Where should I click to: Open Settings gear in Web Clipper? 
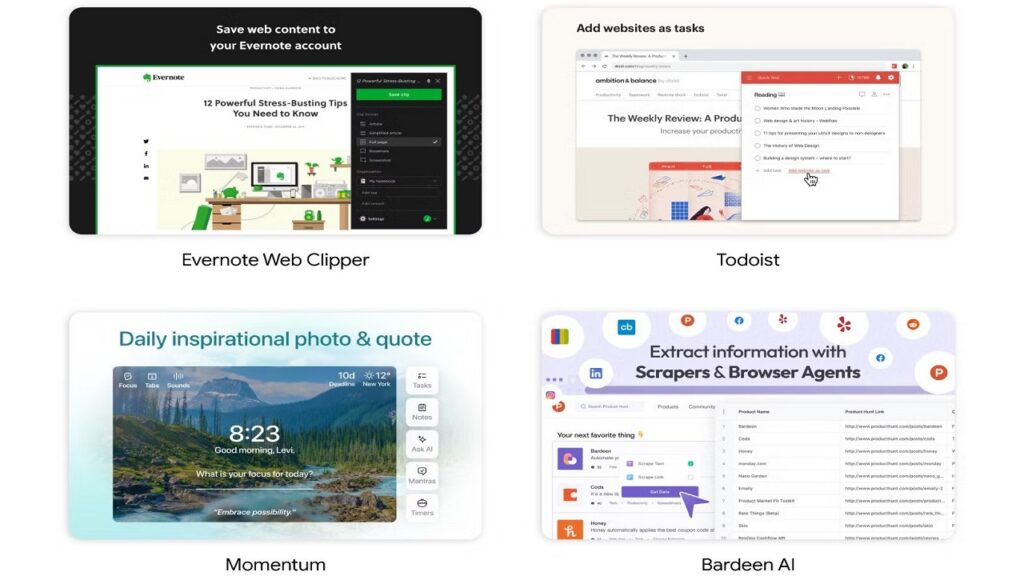tap(363, 219)
